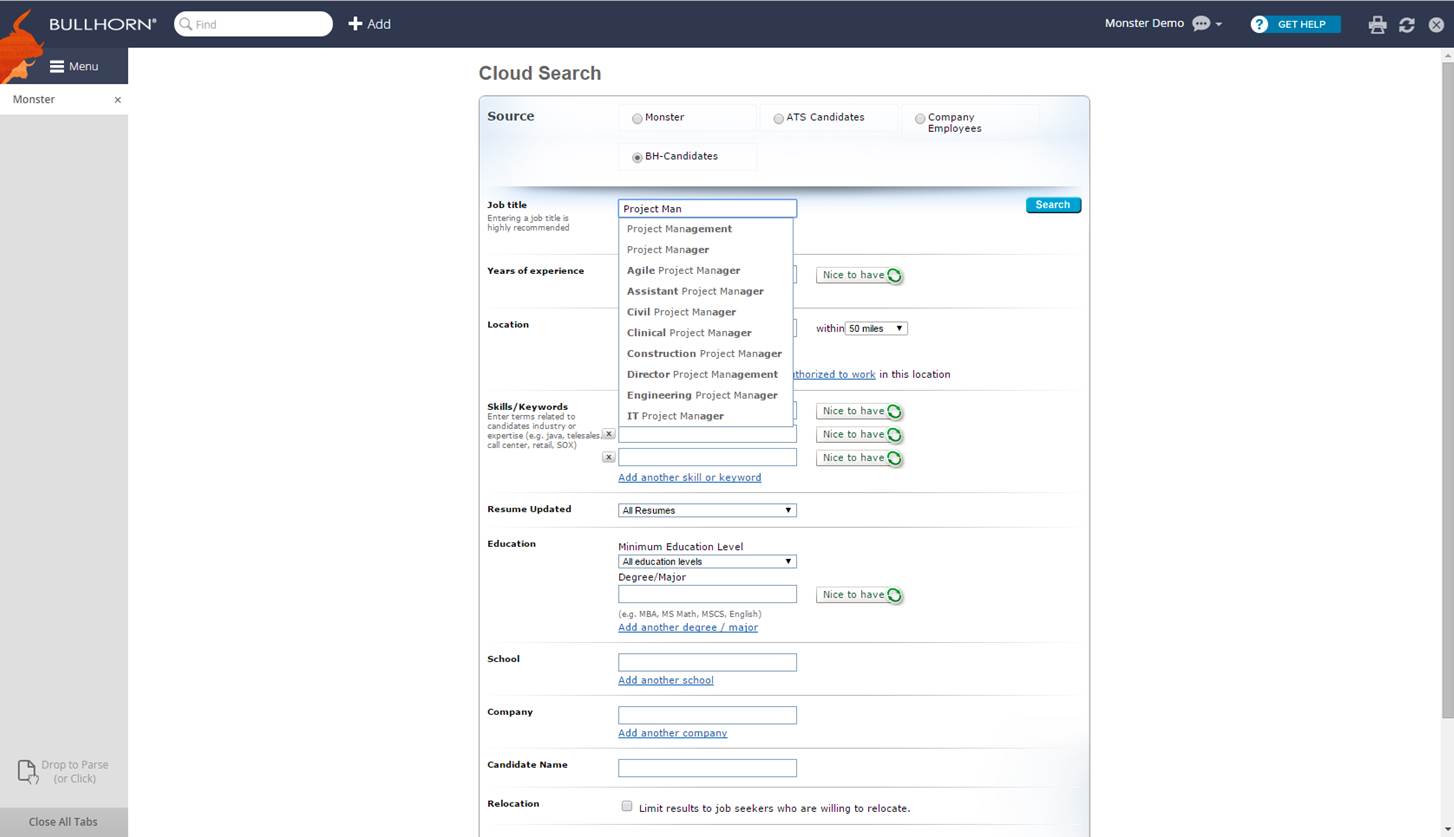
Task: Open the main Menu
Action: pos(74,67)
